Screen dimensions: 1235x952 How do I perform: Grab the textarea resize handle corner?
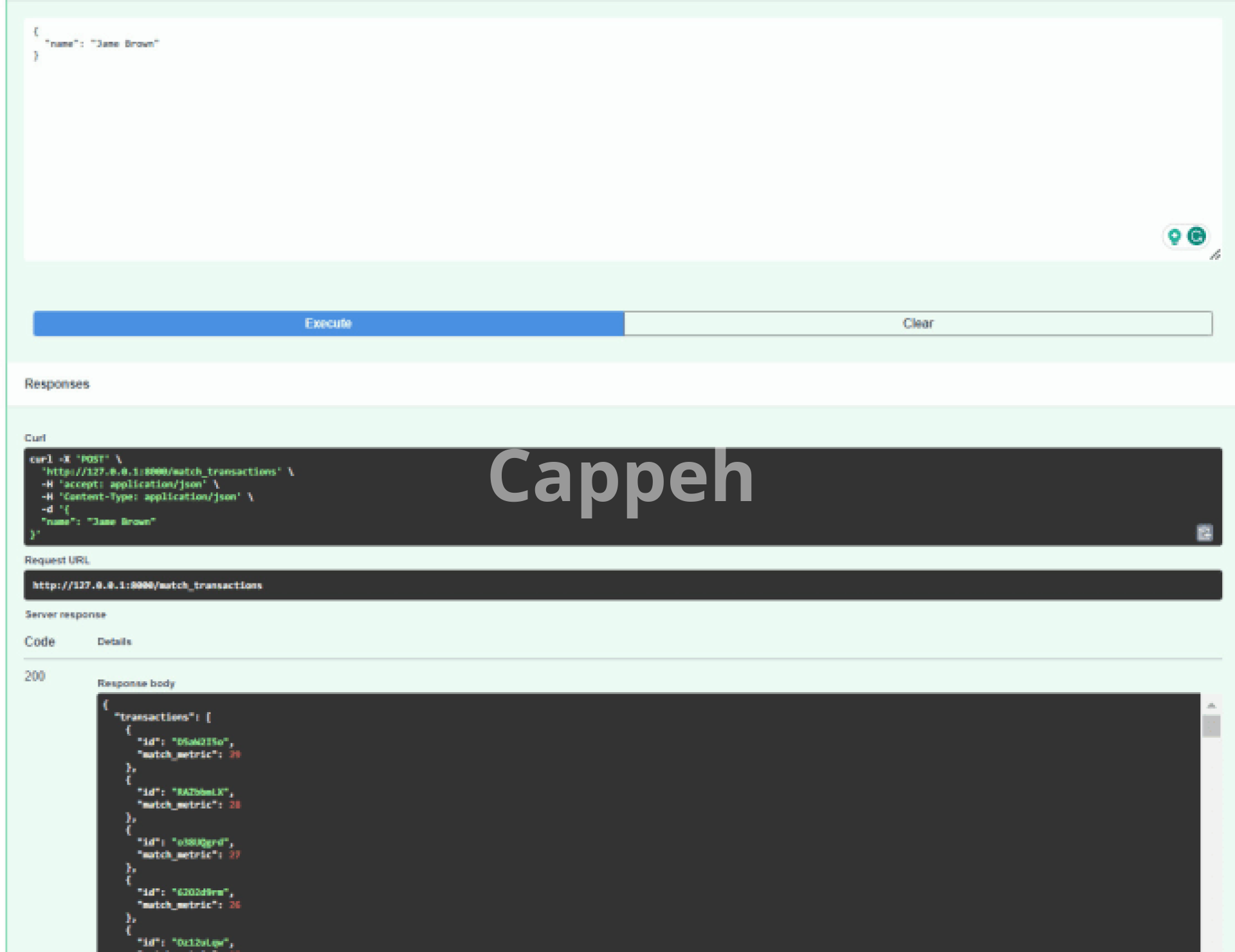[1215, 255]
